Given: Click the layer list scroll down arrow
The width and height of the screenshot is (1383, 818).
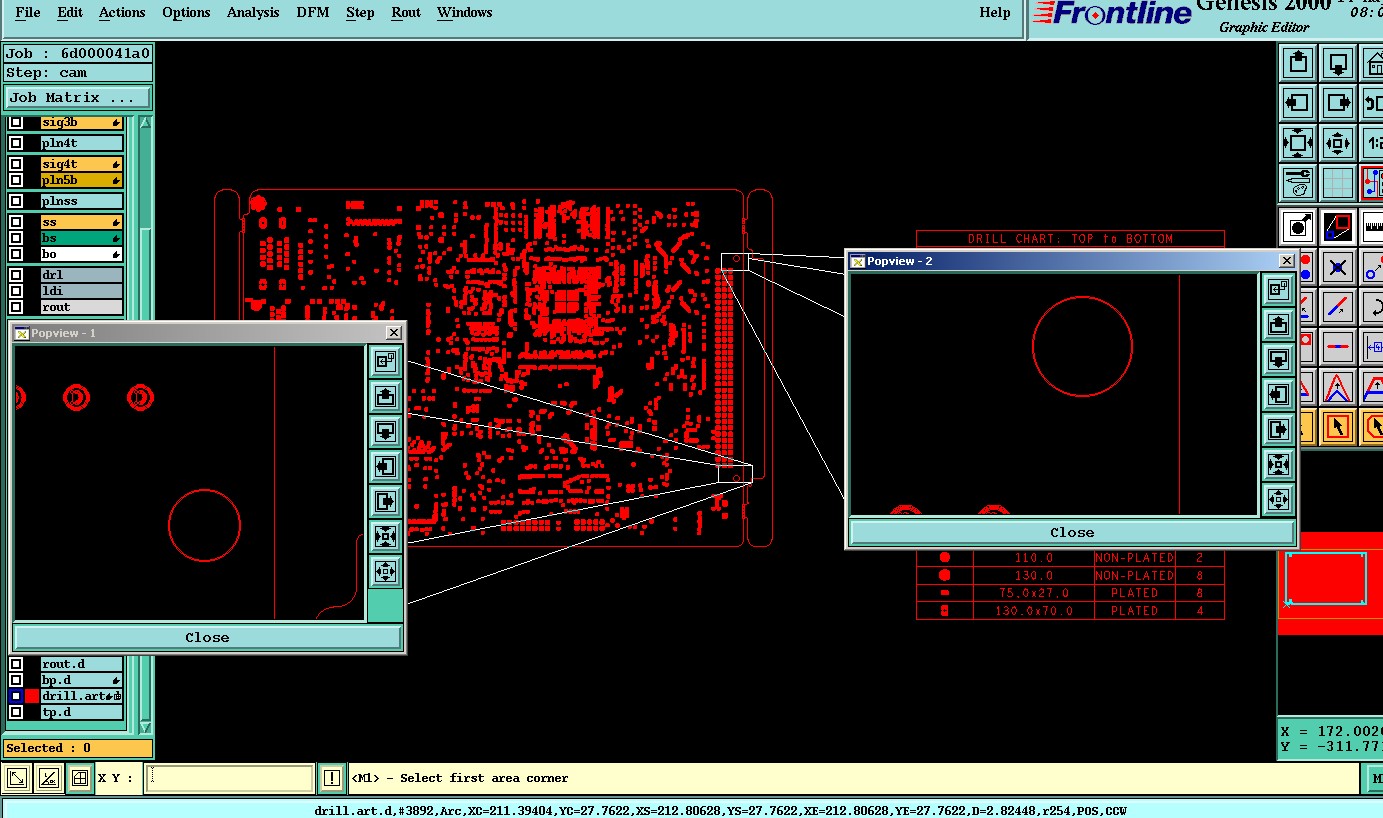Looking at the screenshot, I should tap(145, 727).
